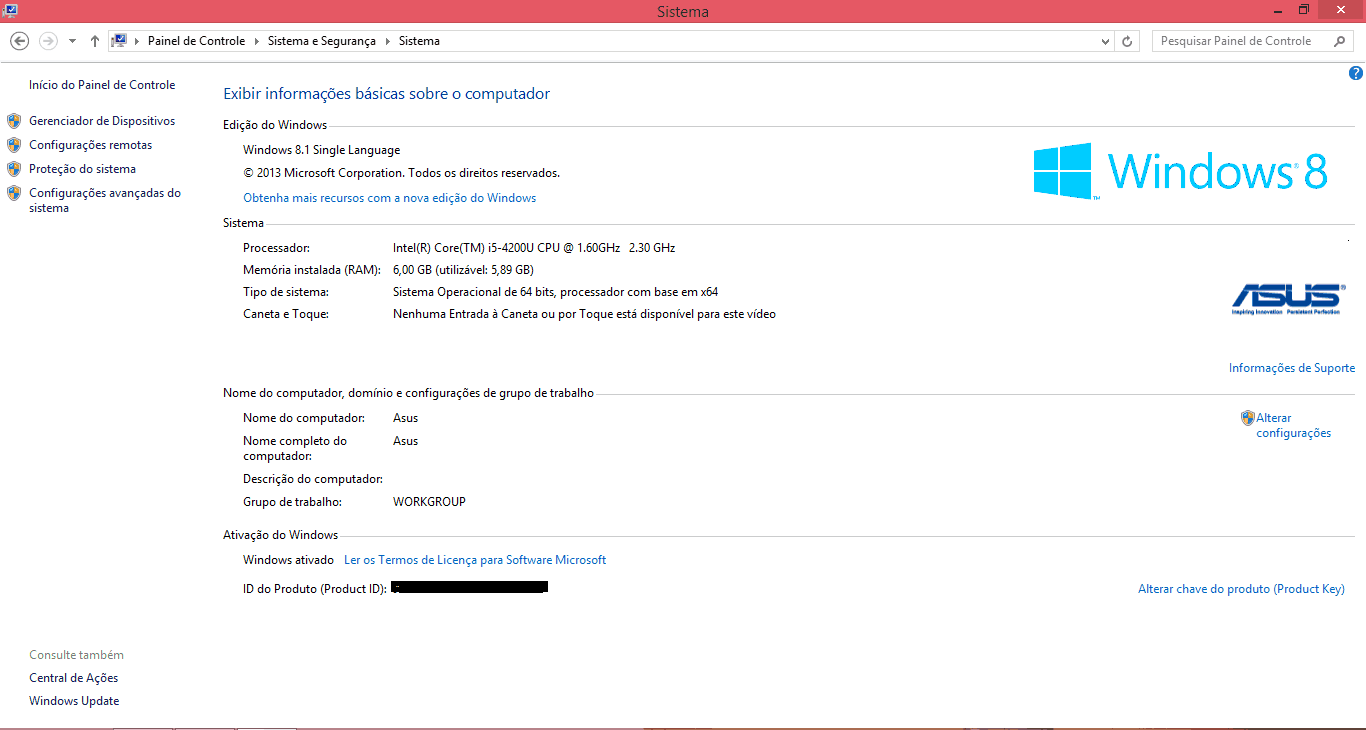Select the Intel Core i5-4200U processor text
This screenshot has height=730, width=1366.
[x=534, y=248]
